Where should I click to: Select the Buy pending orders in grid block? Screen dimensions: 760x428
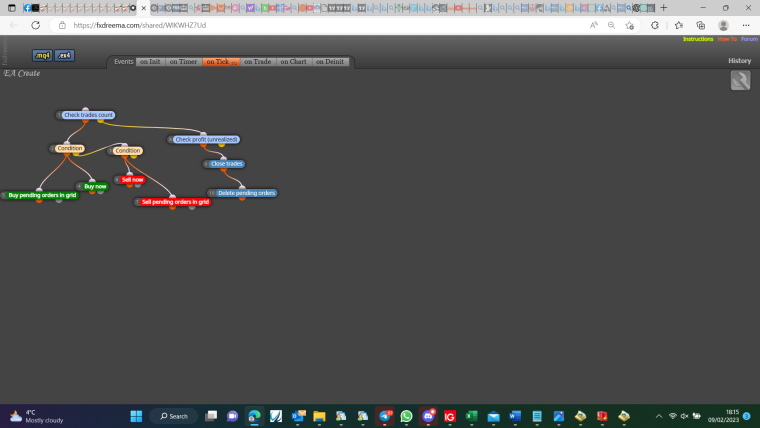40,195
